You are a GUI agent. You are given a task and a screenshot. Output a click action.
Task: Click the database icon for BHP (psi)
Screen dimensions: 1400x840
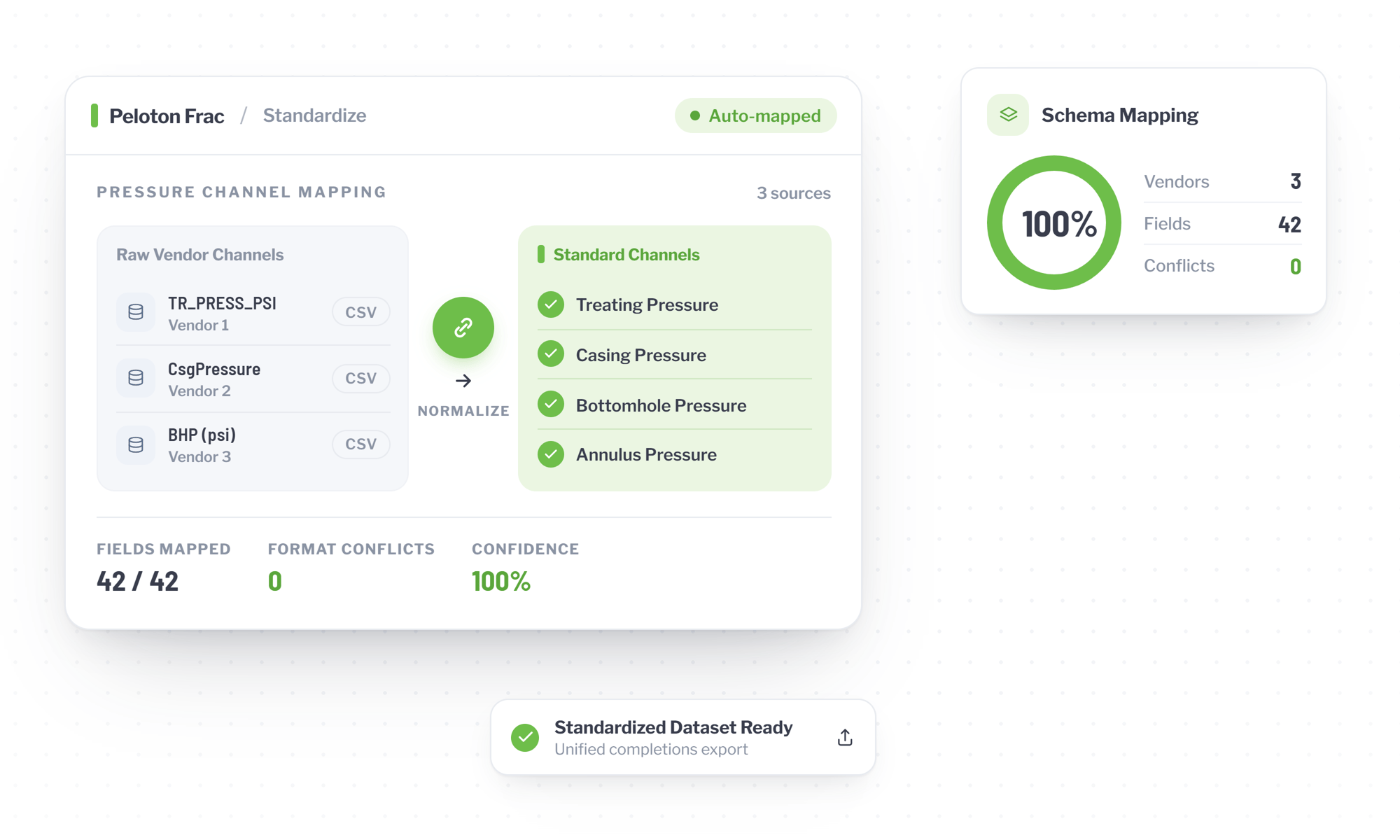(x=136, y=444)
